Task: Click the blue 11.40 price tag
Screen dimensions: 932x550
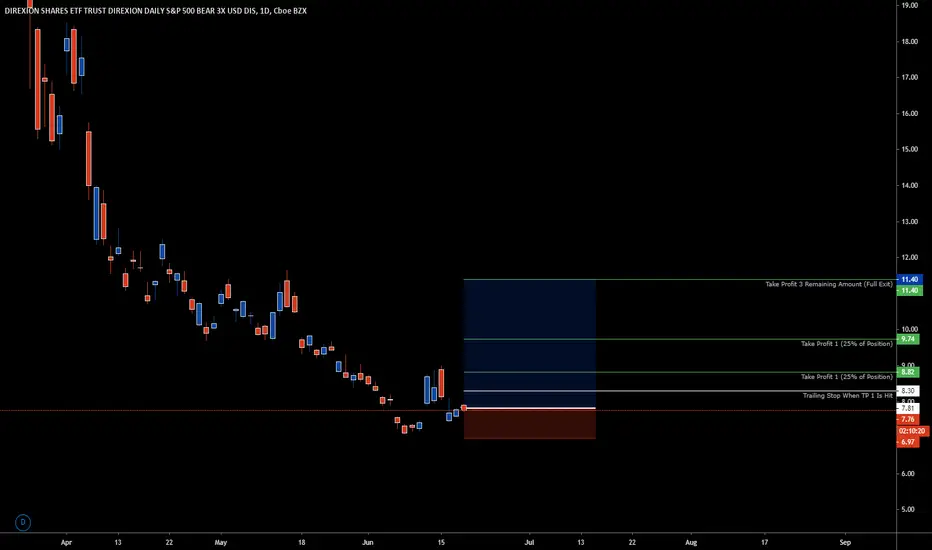Action: 909,279
